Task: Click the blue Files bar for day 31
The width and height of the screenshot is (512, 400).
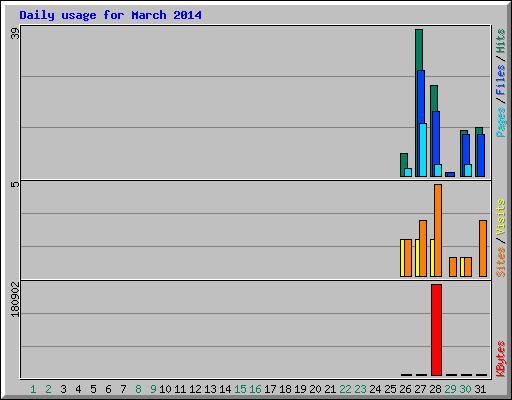Action: pyautogui.click(x=481, y=155)
